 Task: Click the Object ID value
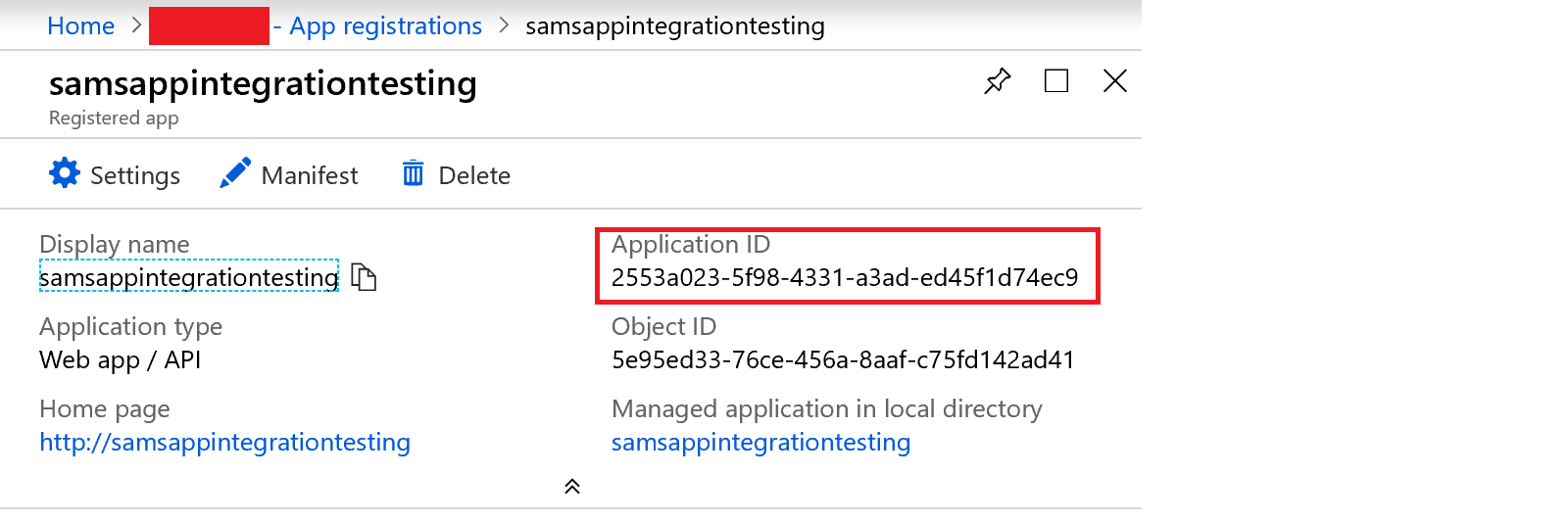pos(843,360)
